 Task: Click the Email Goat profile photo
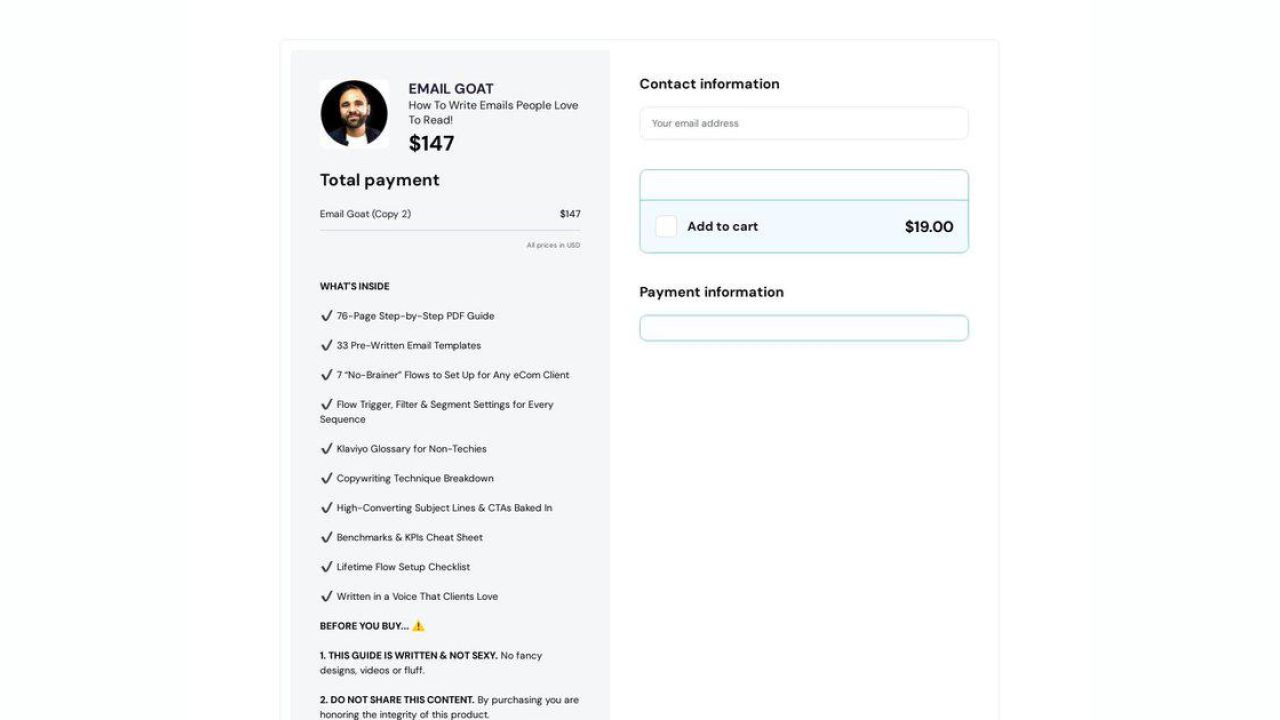point(353,112)
